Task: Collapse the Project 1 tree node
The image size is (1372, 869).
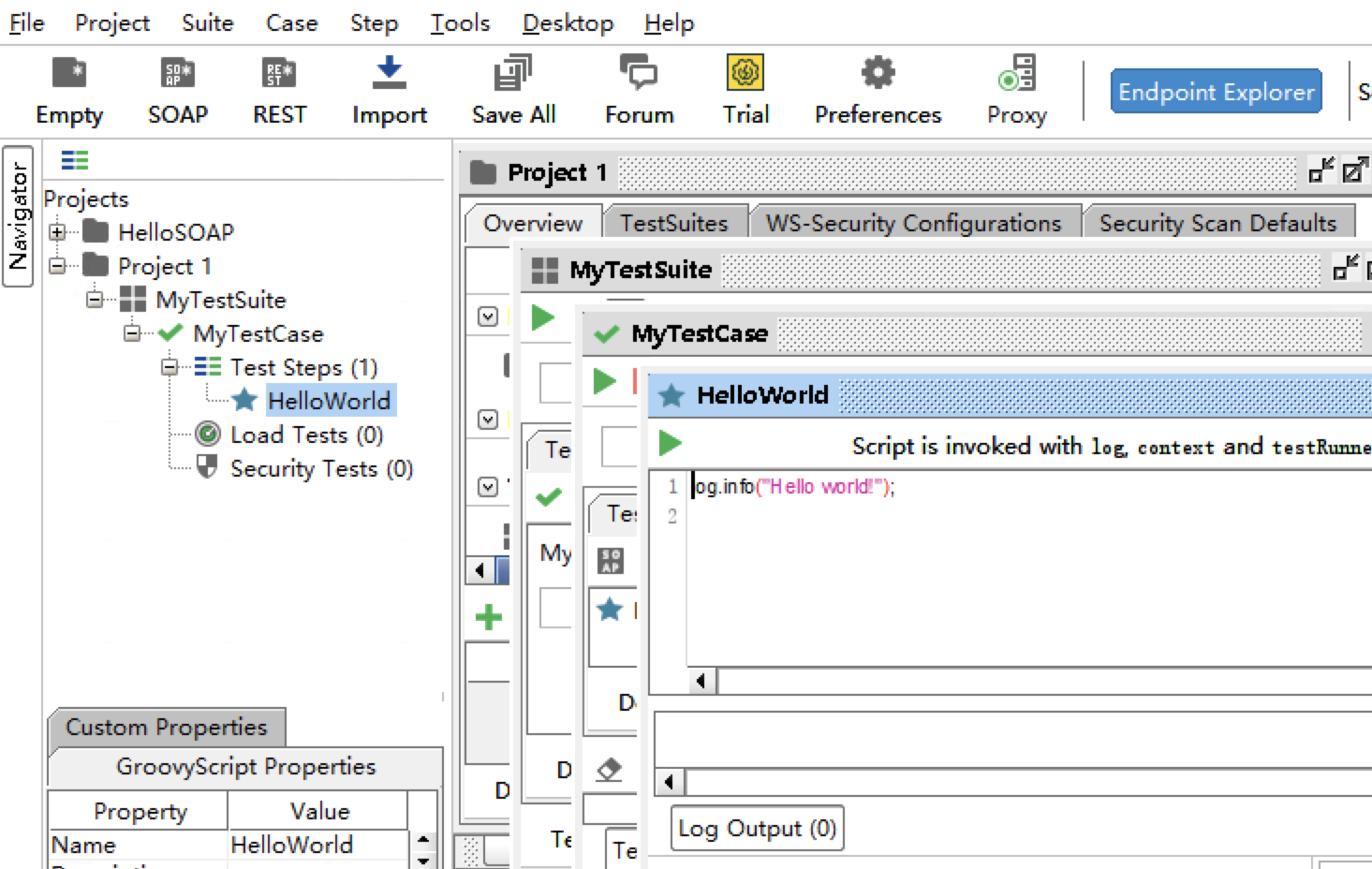Action: 58,265
